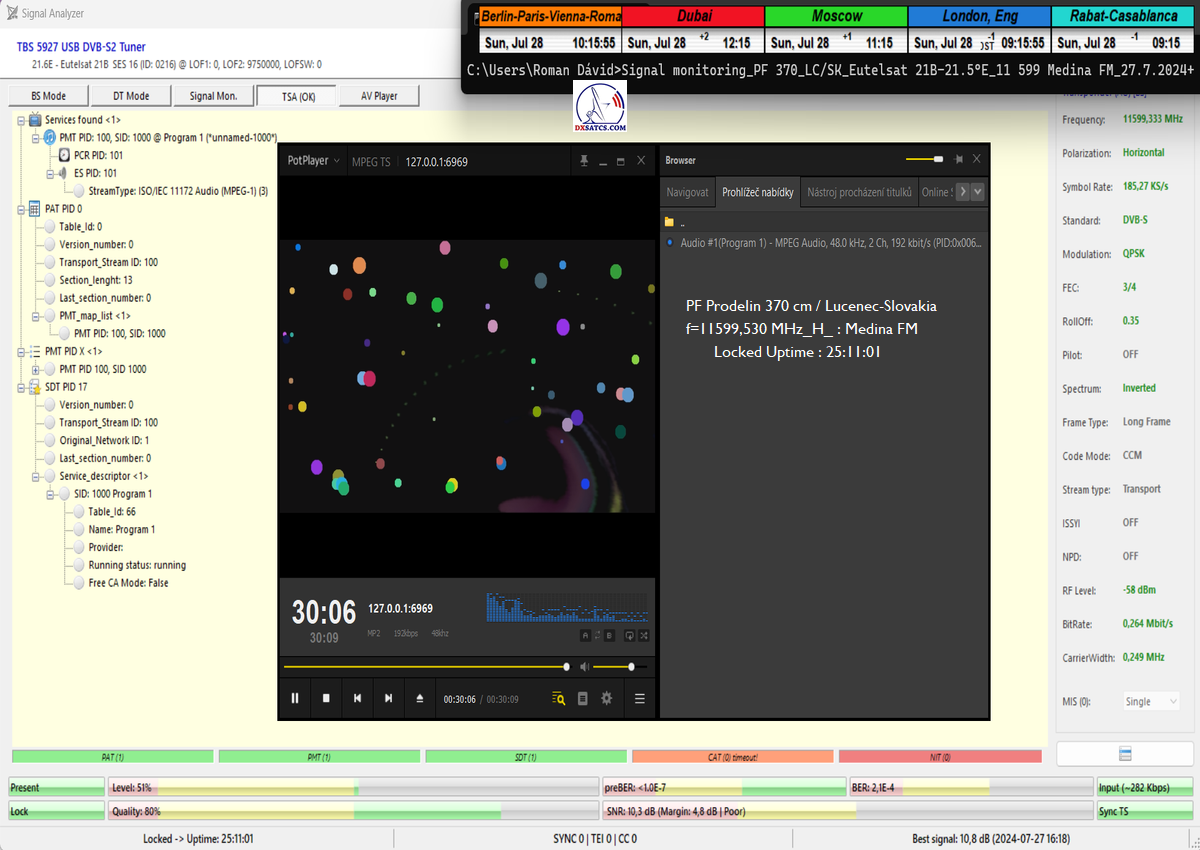Collapse the PAT PID 0 tree node
Viewport: 1200px width, 850px height.
[22, 209]
